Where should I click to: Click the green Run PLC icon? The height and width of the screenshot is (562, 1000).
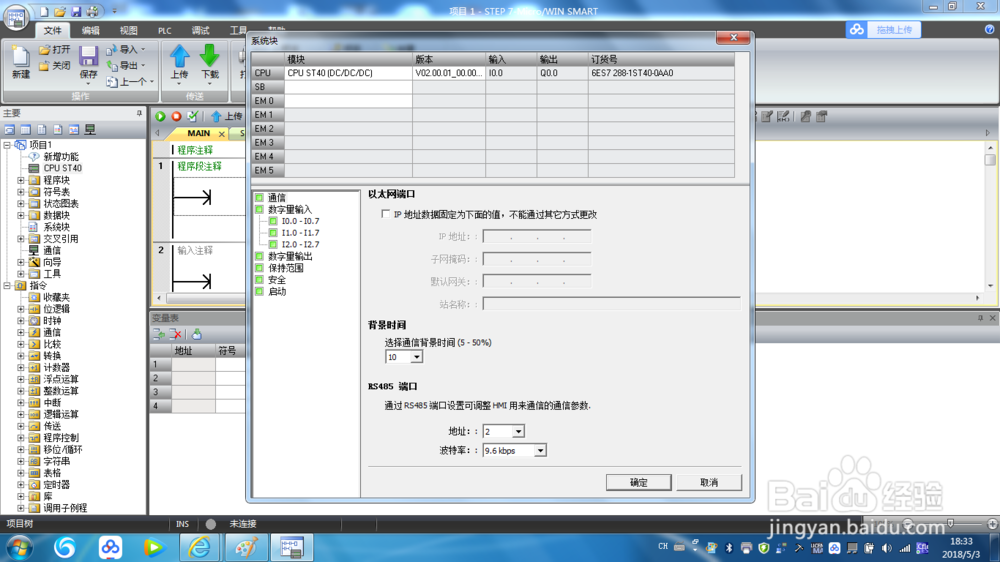(160, 116)
